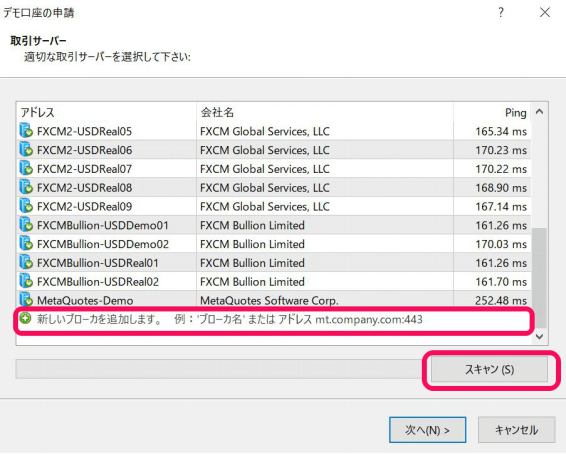
Task: Select the FXCM2-USDReal06 server row
Action: click(274, 150)
